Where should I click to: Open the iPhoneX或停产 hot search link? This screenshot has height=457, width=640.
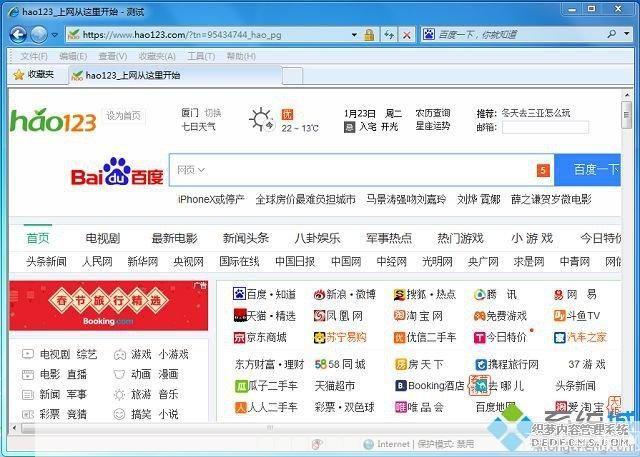click(211, 200)
